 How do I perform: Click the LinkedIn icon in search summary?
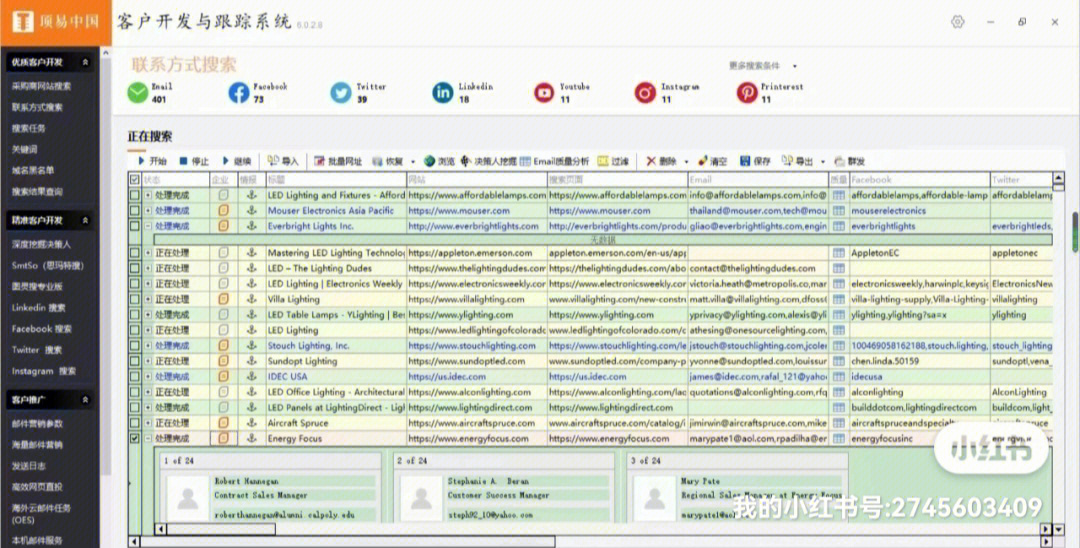[442, 93]
